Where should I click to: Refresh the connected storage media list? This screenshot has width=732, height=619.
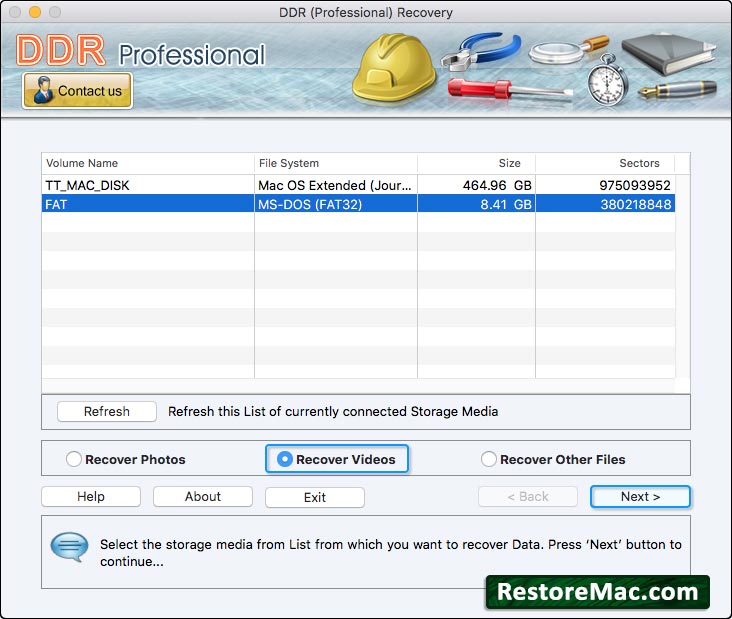coord(107,411)
